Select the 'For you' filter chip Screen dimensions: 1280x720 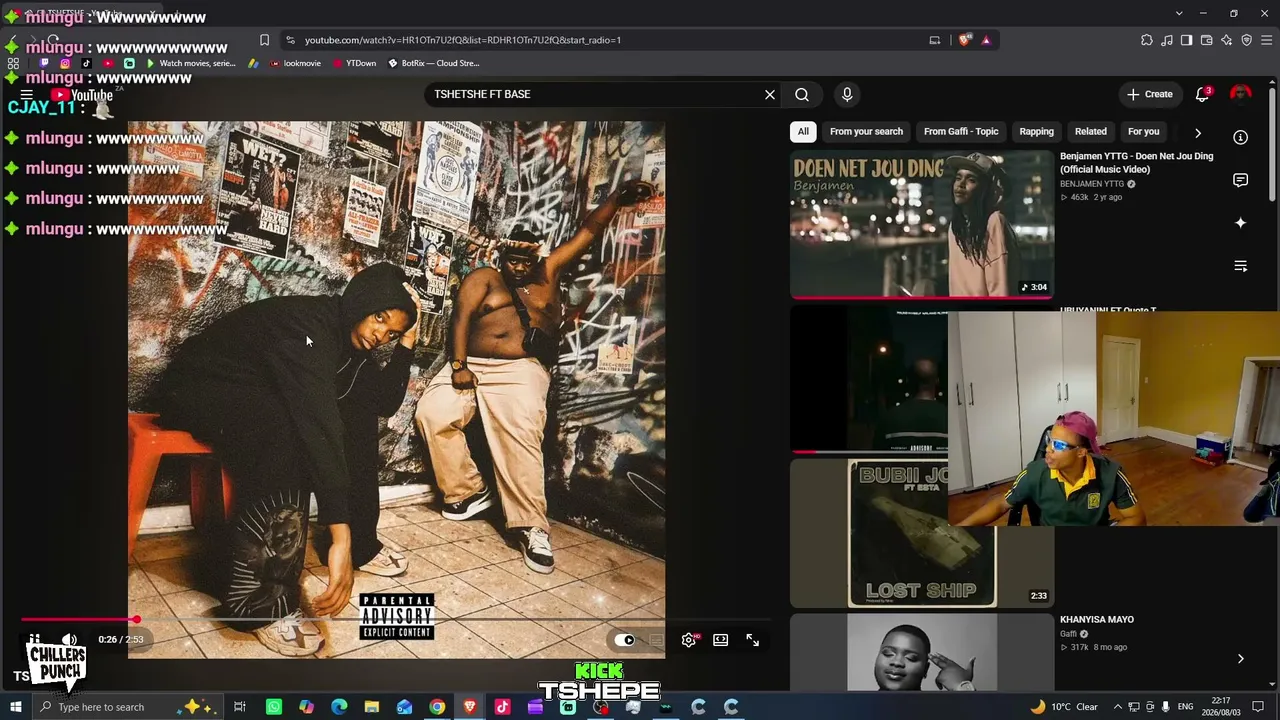(1143, 131)
